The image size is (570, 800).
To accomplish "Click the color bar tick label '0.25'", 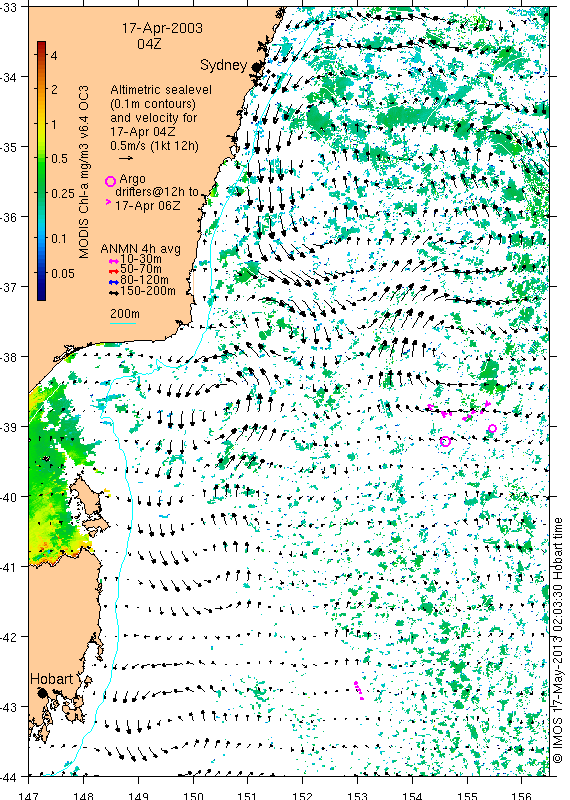I will click(x=62, y=193).
